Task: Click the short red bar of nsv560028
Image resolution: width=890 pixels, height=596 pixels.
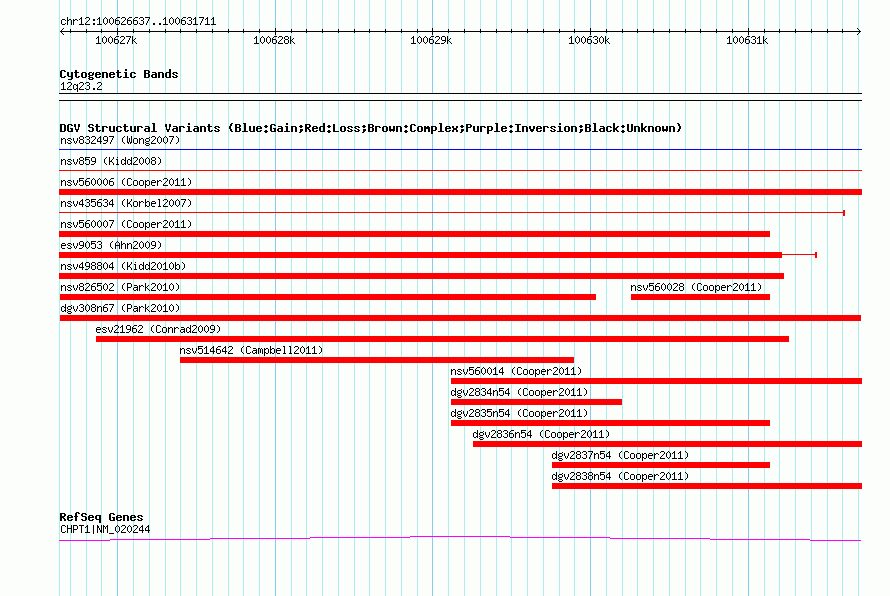Action: [x=700, y=297]
